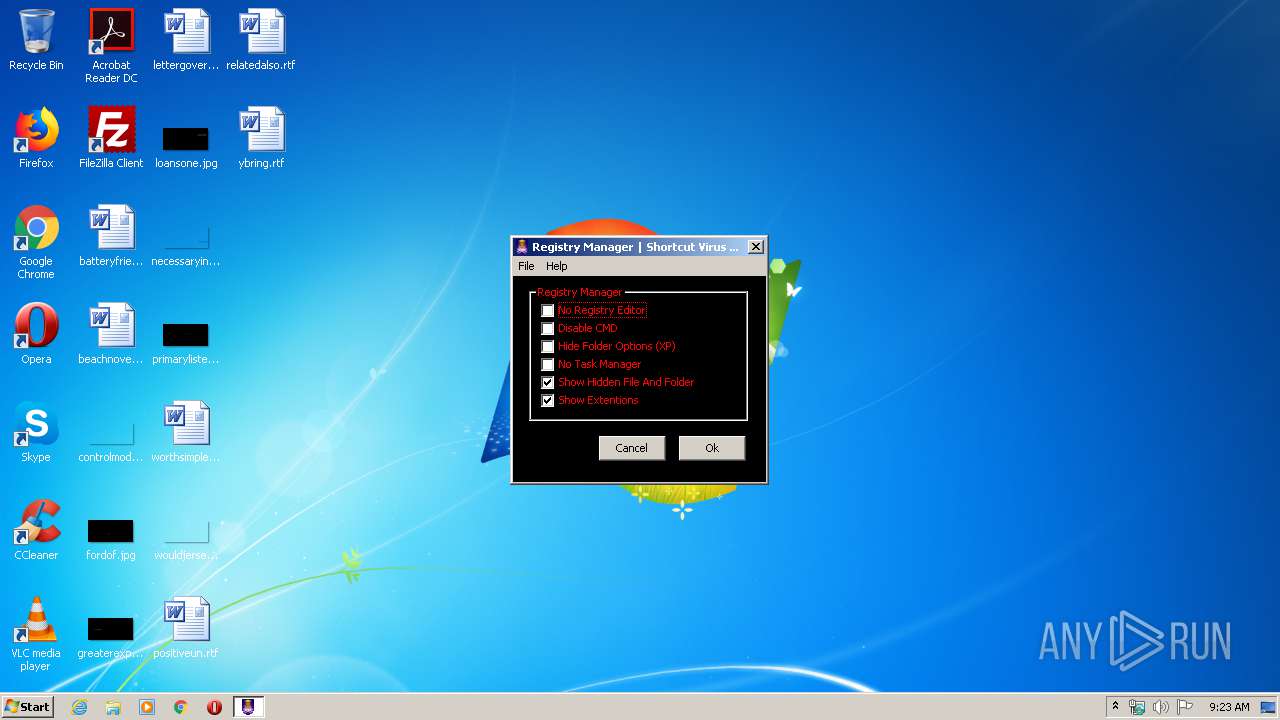
Task: Open the Windows Start menu
Action: coord(28,707)
